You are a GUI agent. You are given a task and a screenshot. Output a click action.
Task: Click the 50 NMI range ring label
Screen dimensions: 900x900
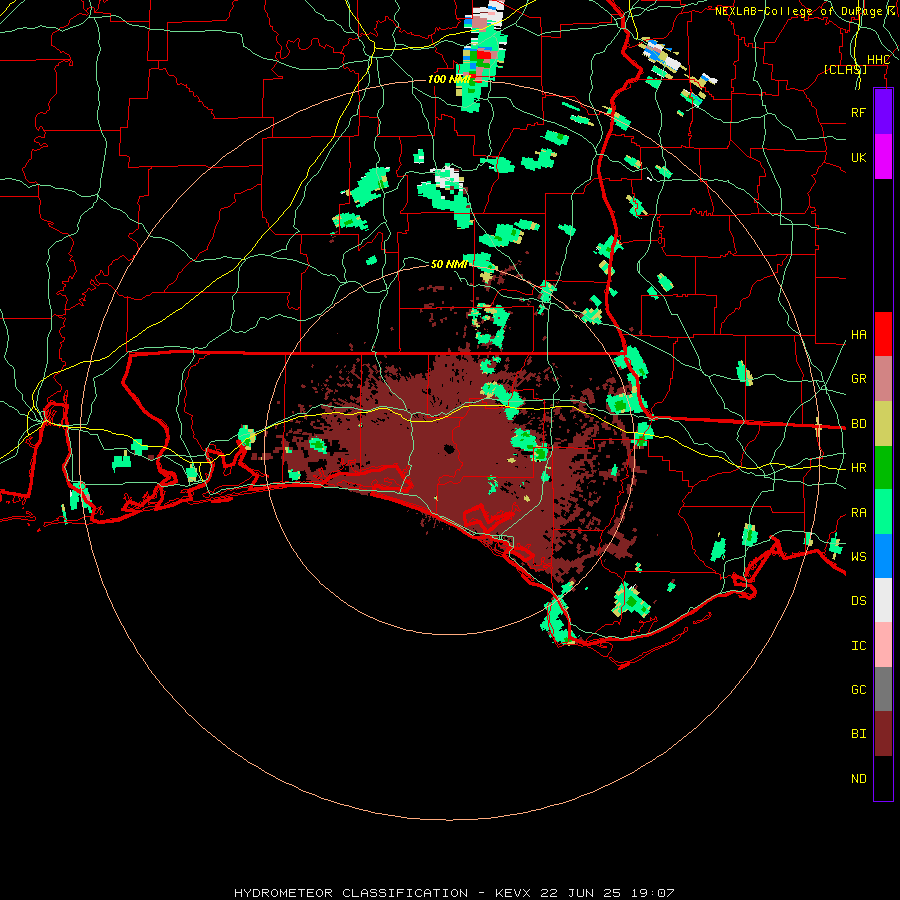[449, 264]
